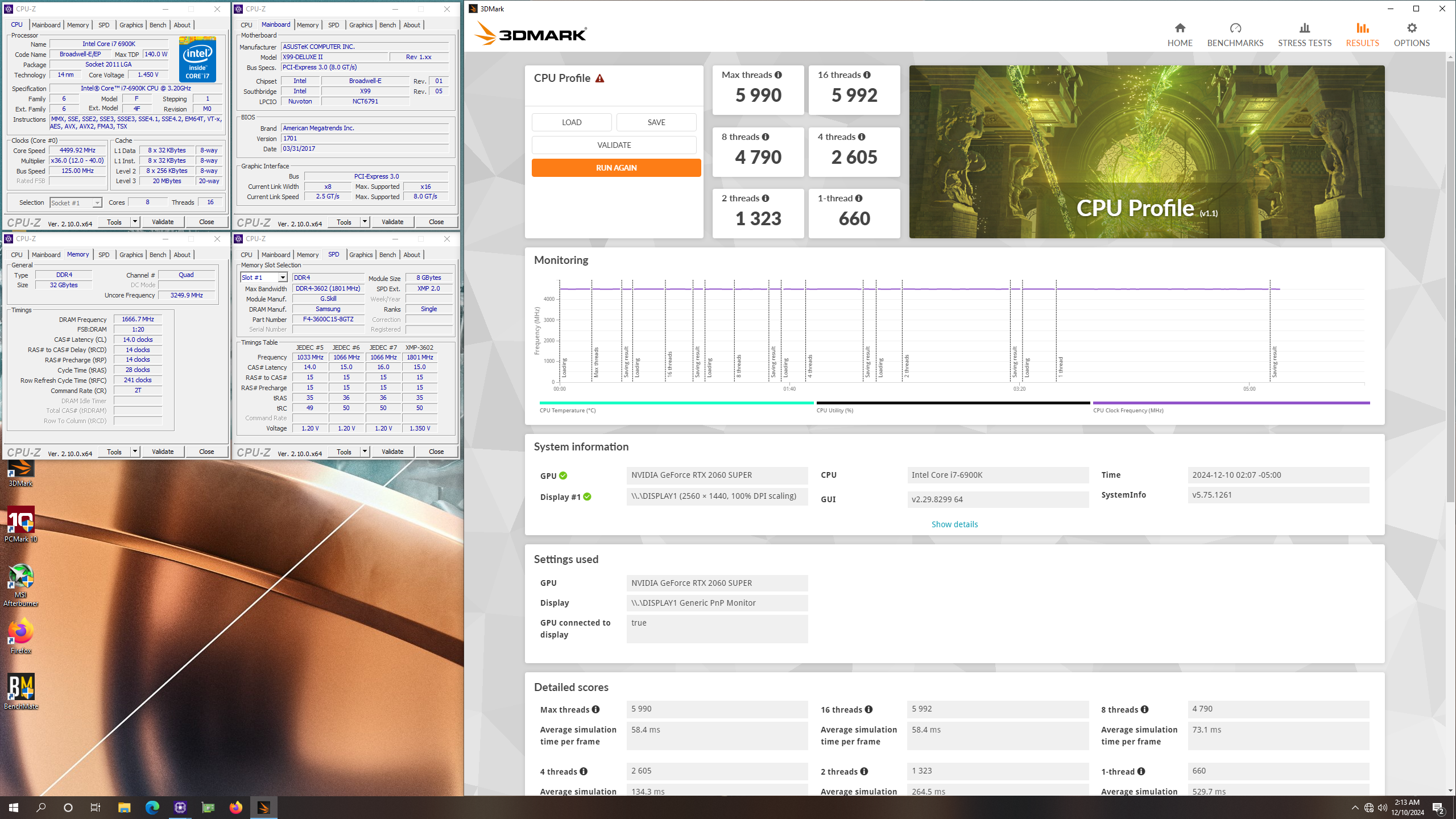This screenshot has width=1456, height=819.
Task: Open STRESS TESTS page
Action: tap(1304, 35)
